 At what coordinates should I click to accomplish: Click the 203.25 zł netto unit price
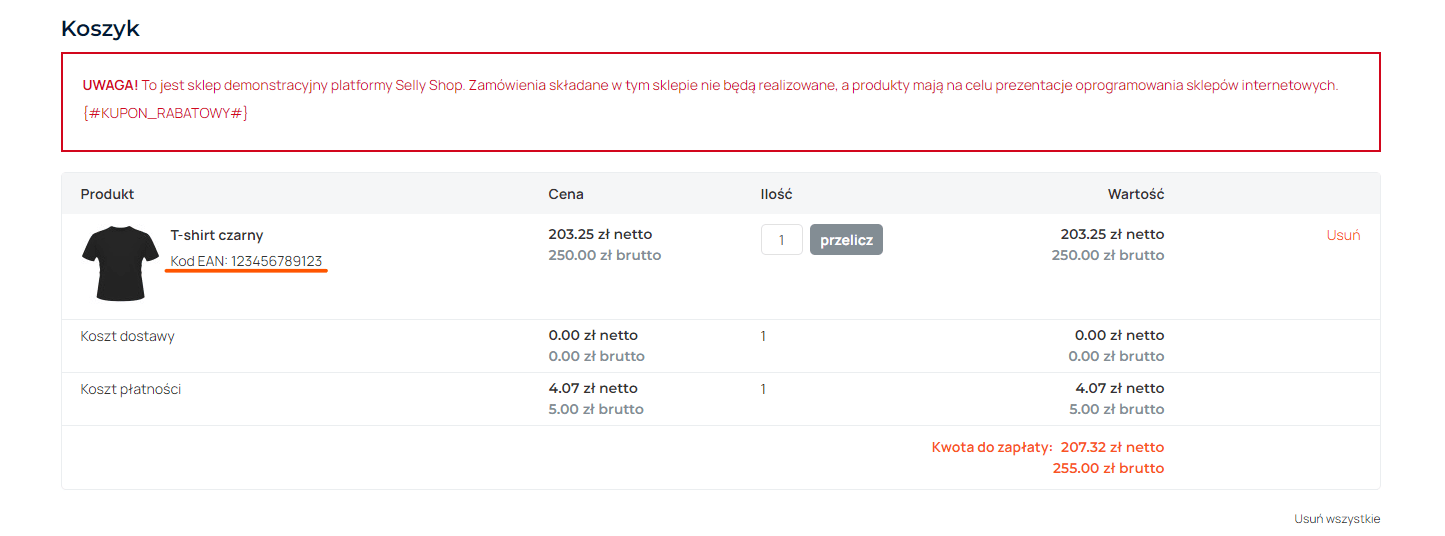coord(600,234)
